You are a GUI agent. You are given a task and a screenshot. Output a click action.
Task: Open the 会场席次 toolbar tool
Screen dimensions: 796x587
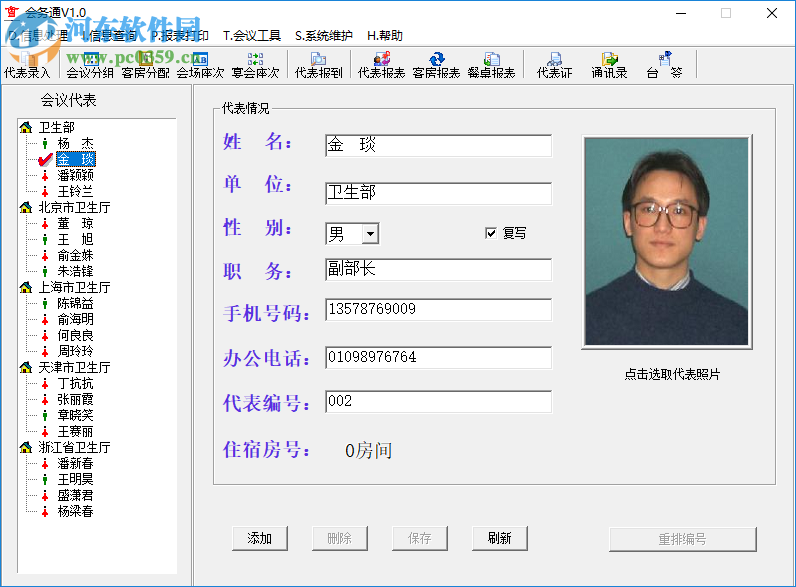(x=200, y=65)
